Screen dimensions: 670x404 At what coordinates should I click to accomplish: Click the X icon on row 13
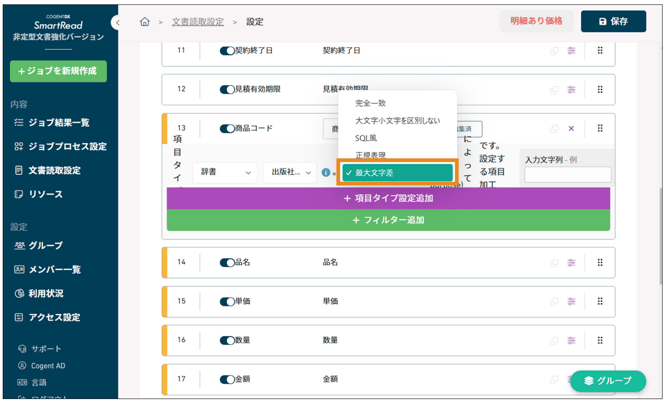coord(572,129)
